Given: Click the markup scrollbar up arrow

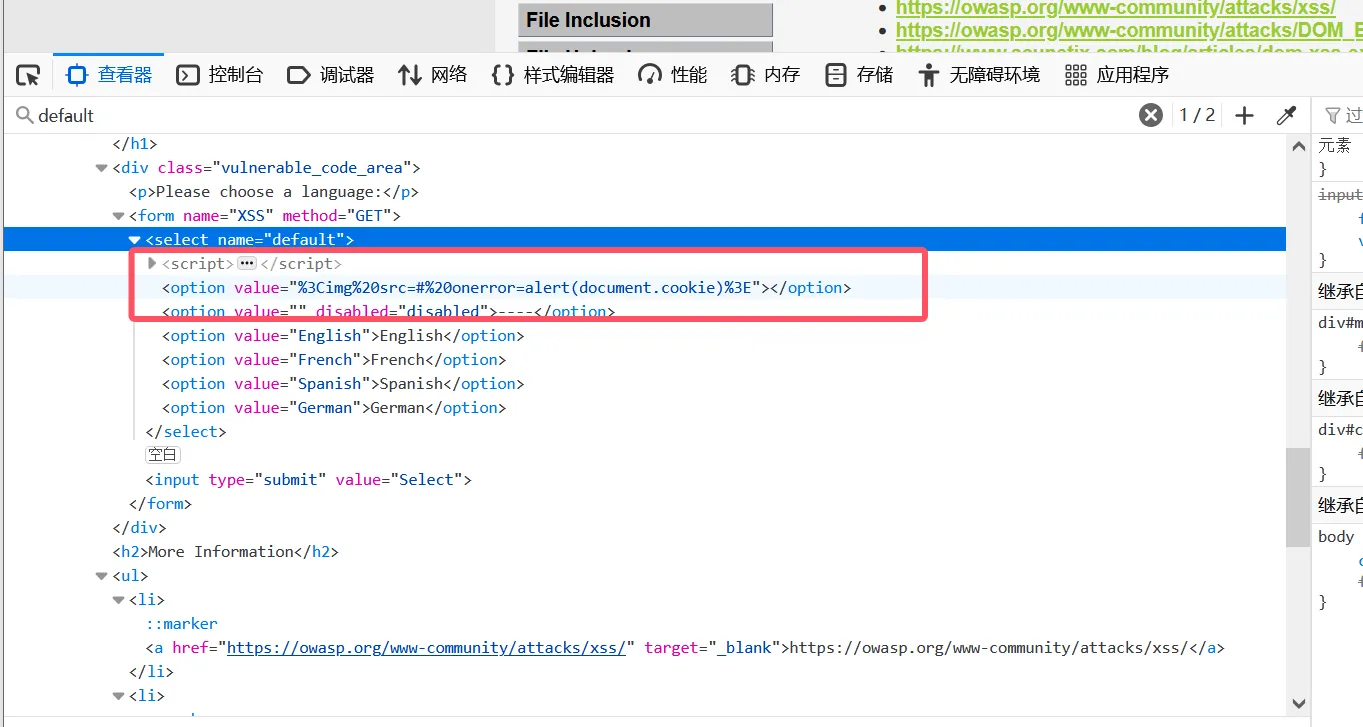Looking at the screenshot, I should pyautogui.click(x=1298, y=146).
